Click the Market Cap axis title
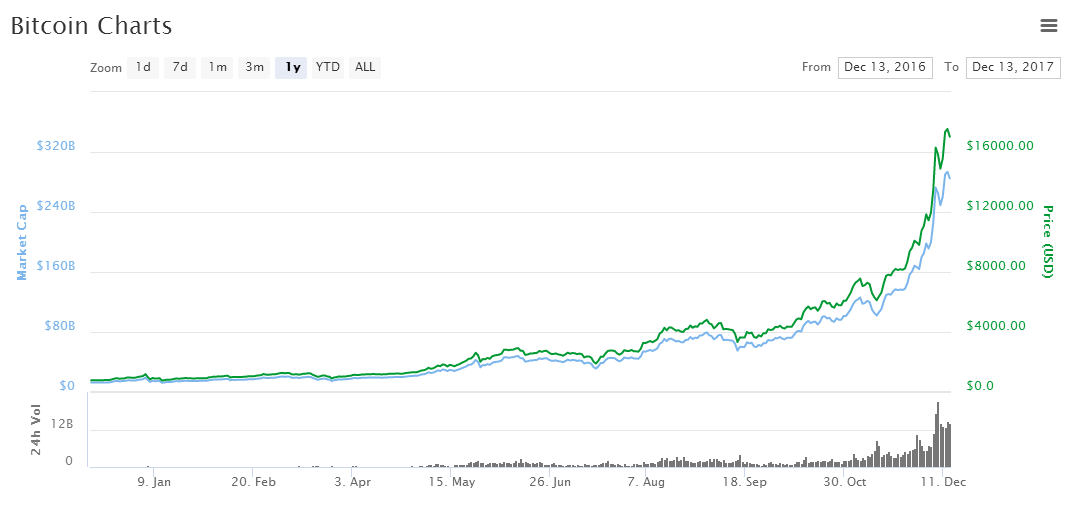Screen dimensions: 1085x512 pyautogui.click(x=21, y=241)
